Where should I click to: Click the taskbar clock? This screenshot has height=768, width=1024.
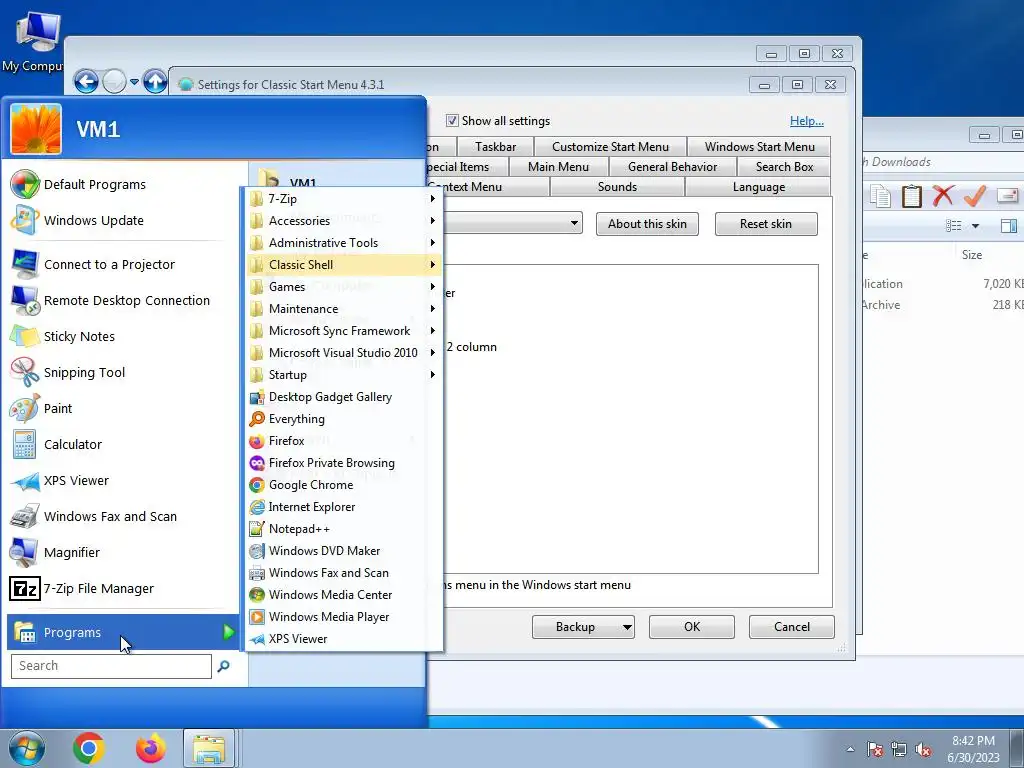pos(973,749)
